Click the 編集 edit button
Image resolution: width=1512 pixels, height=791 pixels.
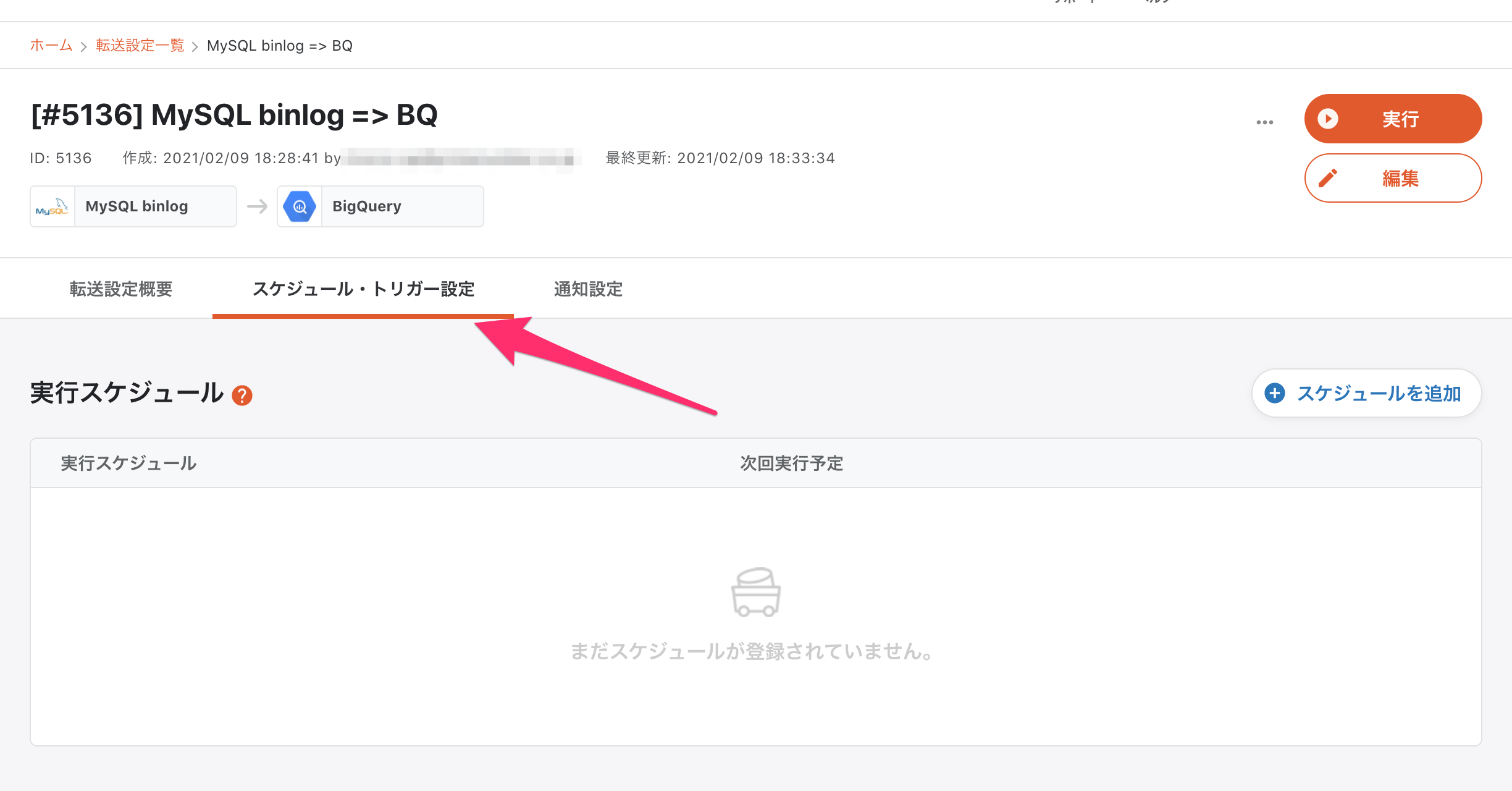point(1393,178)
